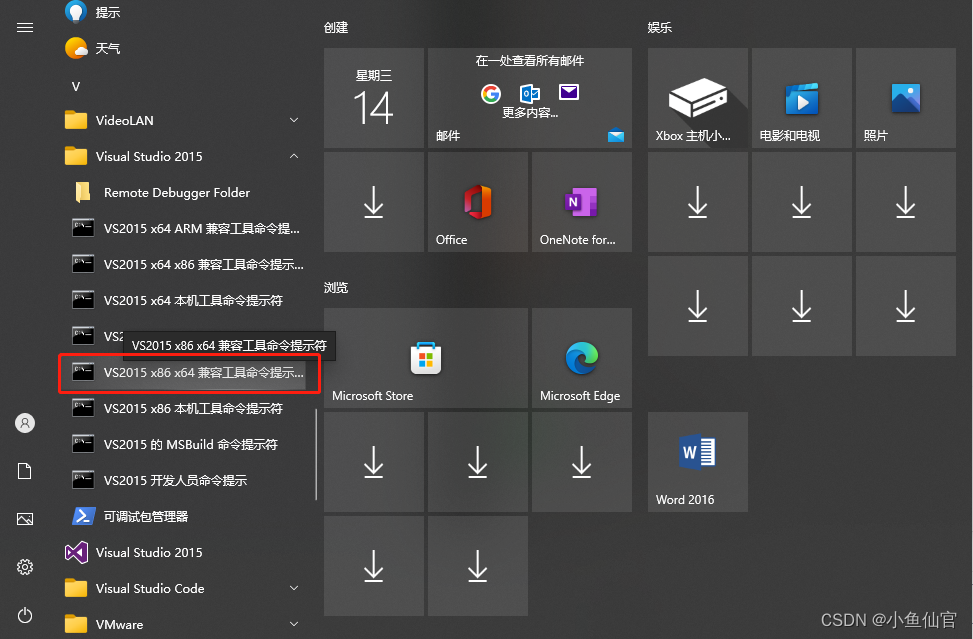The image size is (973, 639).
Task: Click the Outlook icon in mail tile
Action: [x=530, y=94]
